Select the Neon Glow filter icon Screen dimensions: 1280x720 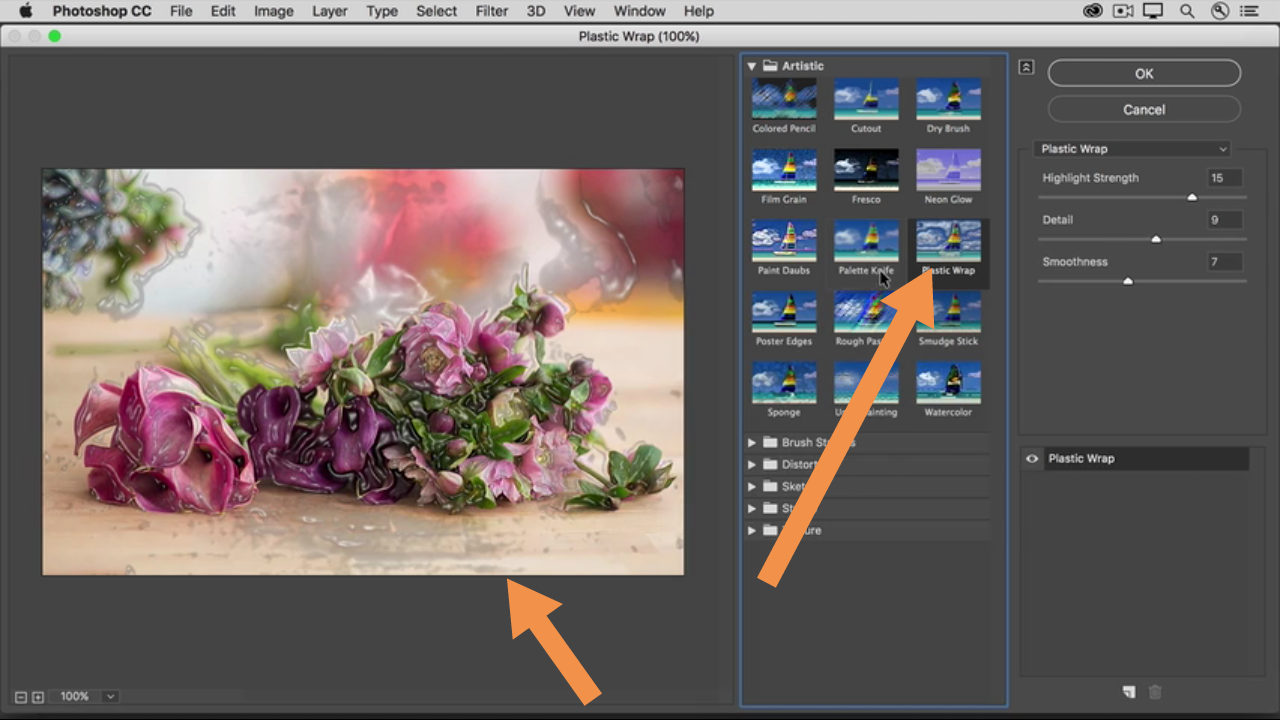(x=948, y=171)
